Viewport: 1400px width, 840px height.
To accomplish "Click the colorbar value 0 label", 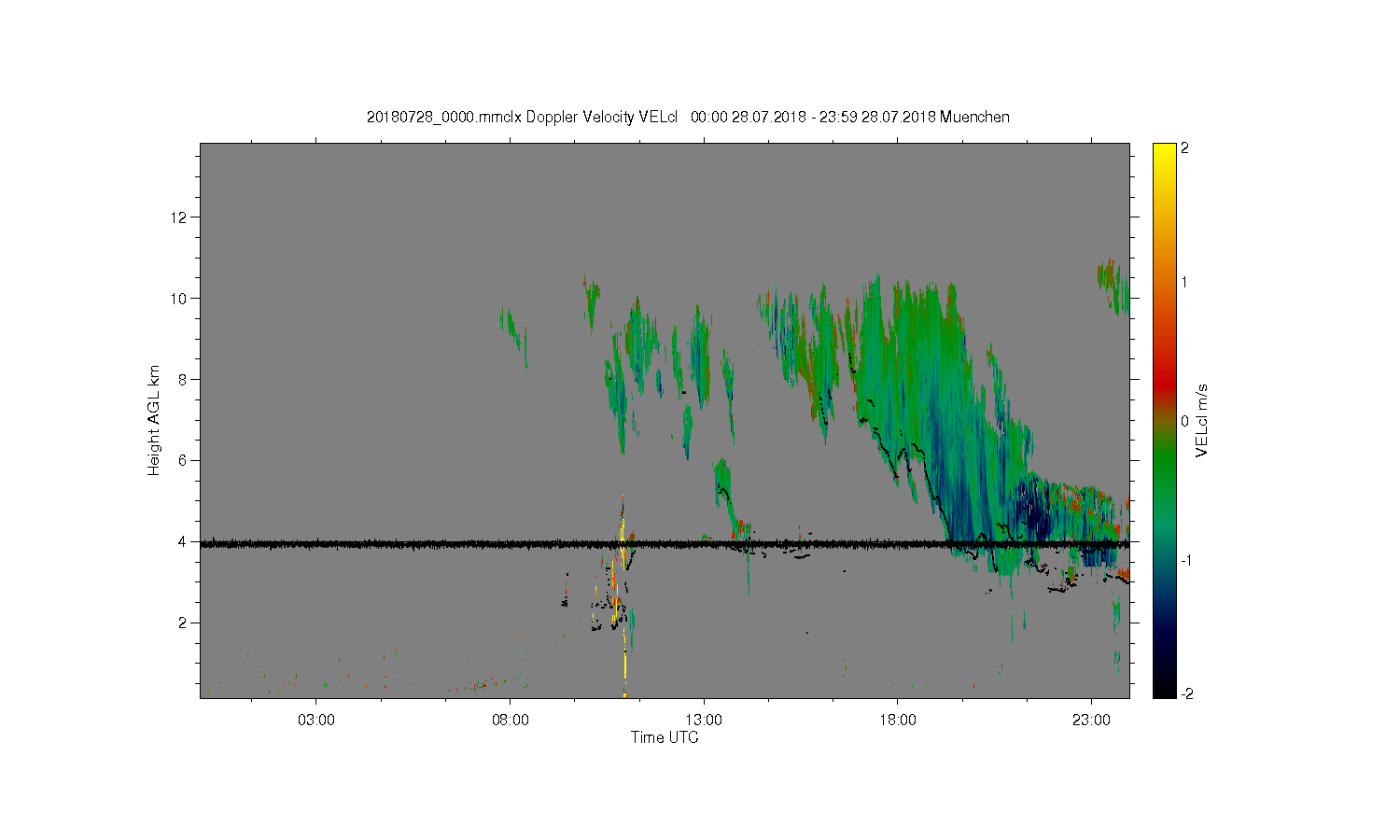I will [x=1184, y=421].
